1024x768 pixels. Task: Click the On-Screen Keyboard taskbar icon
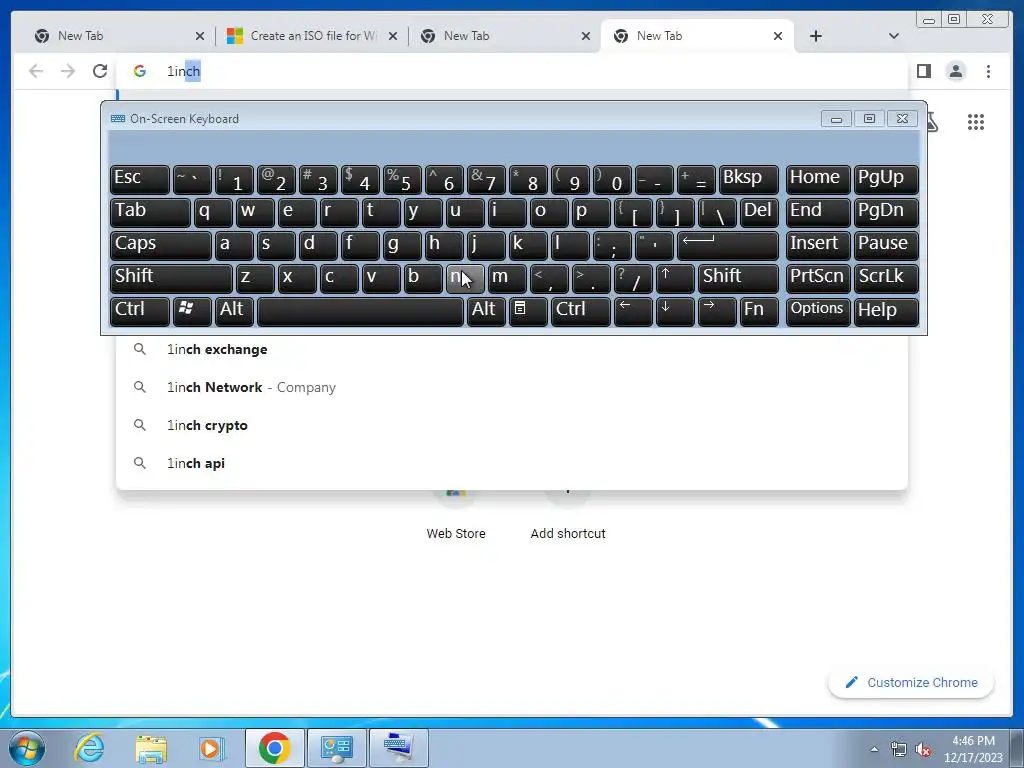tap(398, 748)
